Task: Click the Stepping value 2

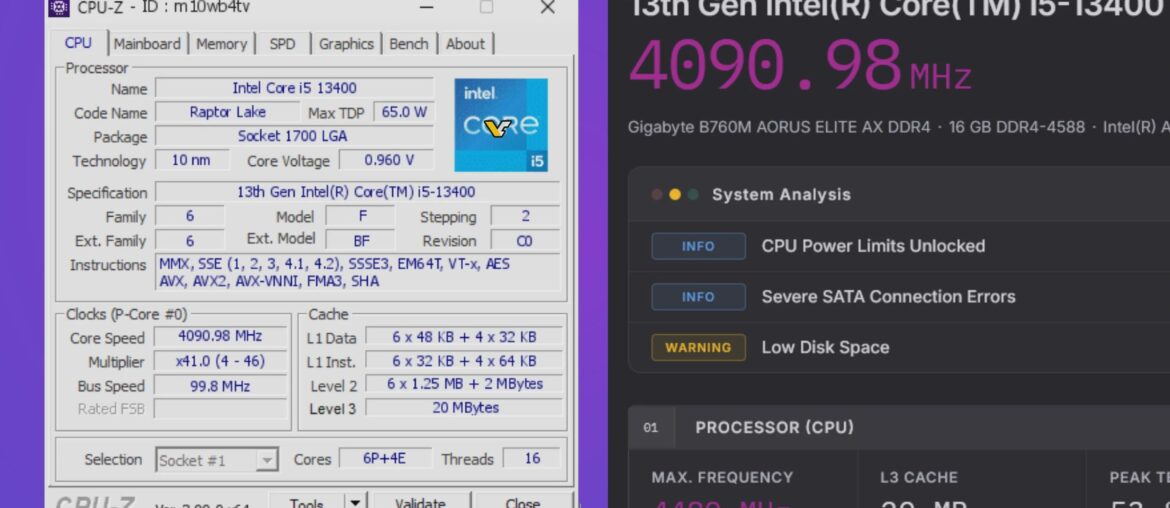Action: [525, 216]
